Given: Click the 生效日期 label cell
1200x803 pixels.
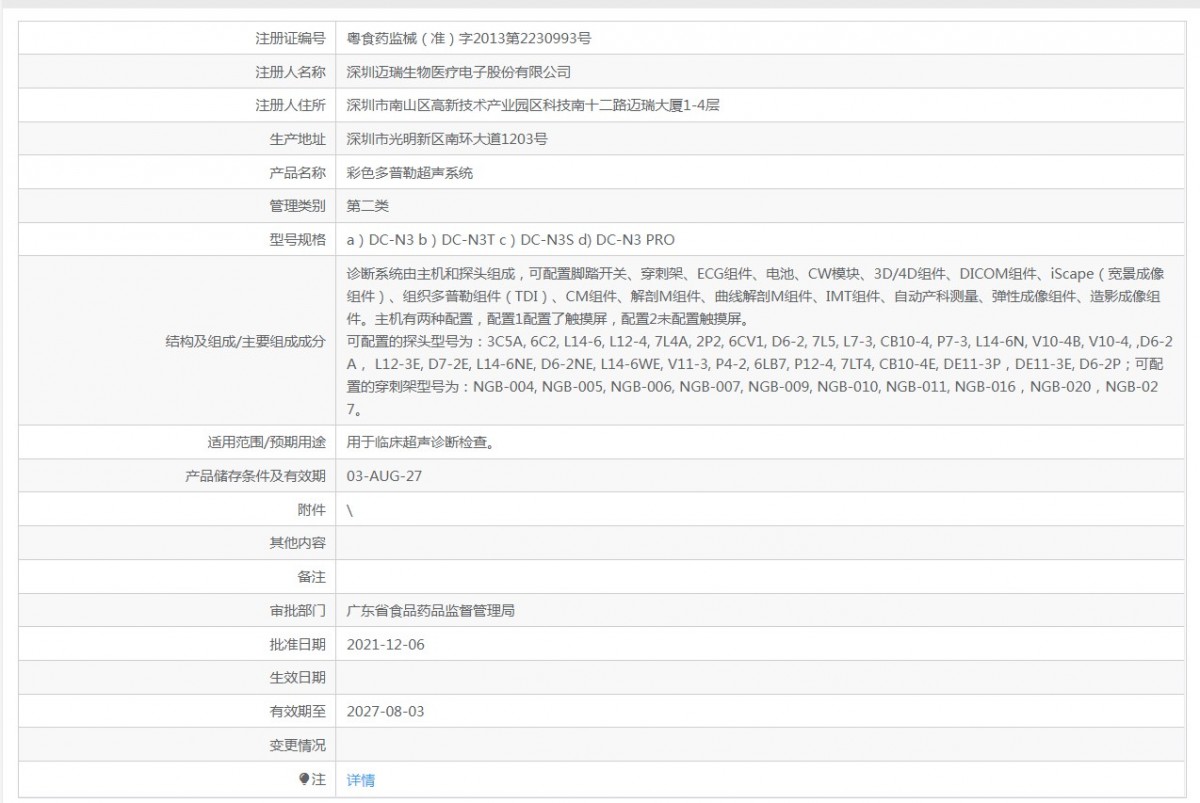Looking at the screenshot, I should click(x=178, y=678).
